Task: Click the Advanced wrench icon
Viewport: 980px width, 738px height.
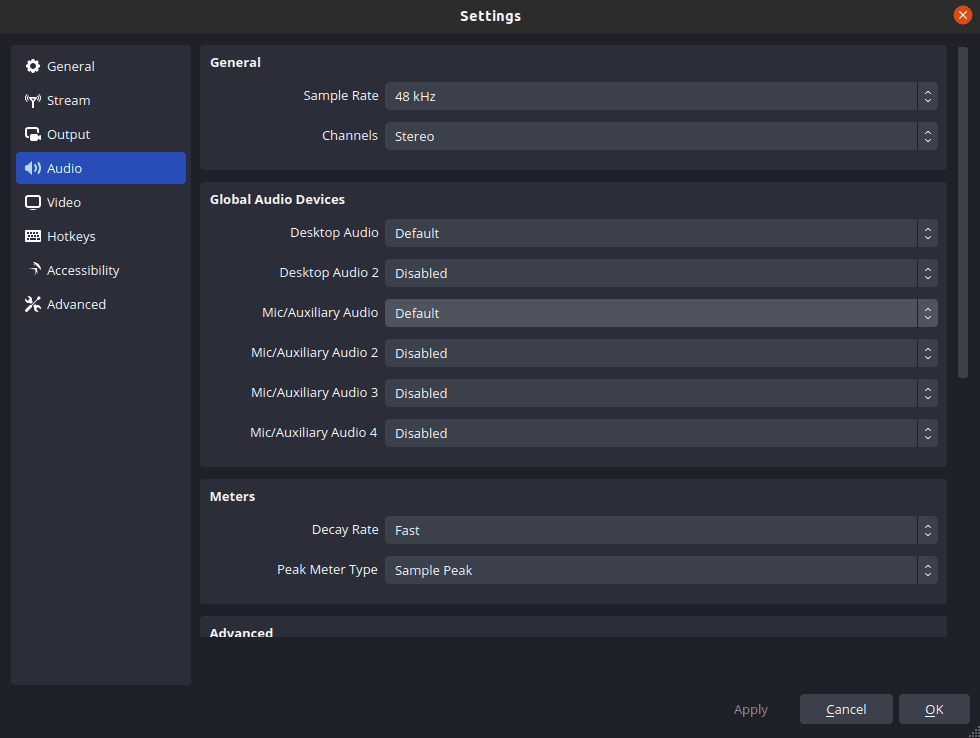Action: coord(33,304)
